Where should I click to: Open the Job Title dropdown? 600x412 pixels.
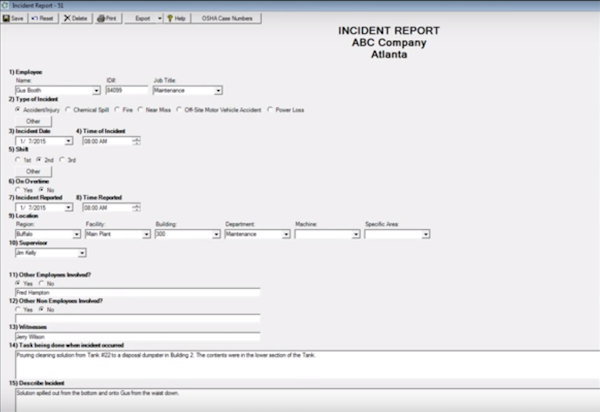point(218,91)
